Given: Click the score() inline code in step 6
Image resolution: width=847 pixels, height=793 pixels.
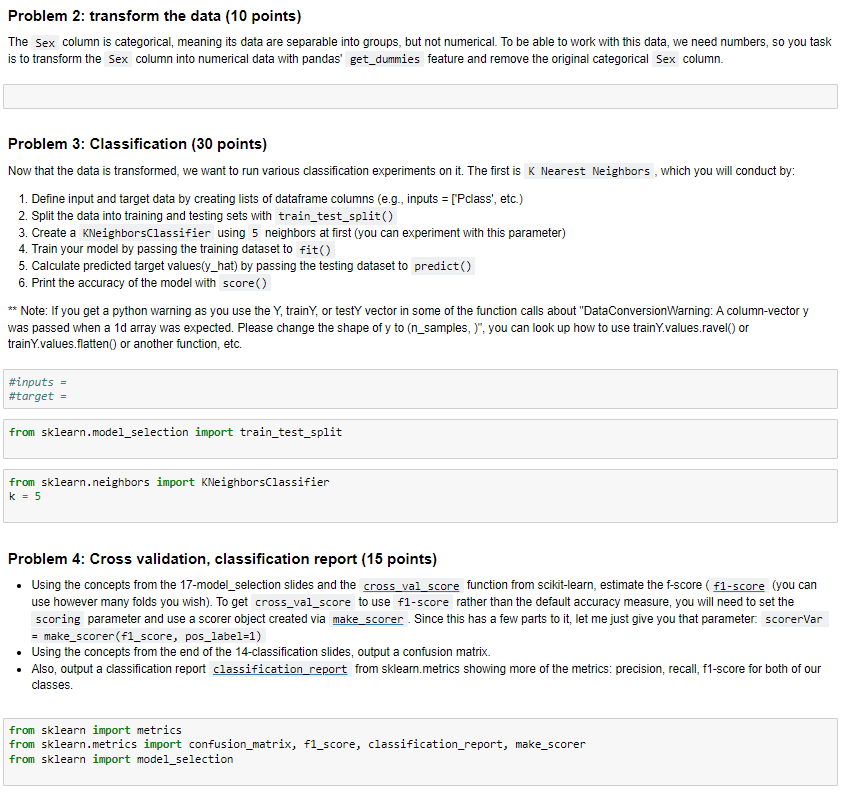Looking at the screenshot, I should (245, 283).
